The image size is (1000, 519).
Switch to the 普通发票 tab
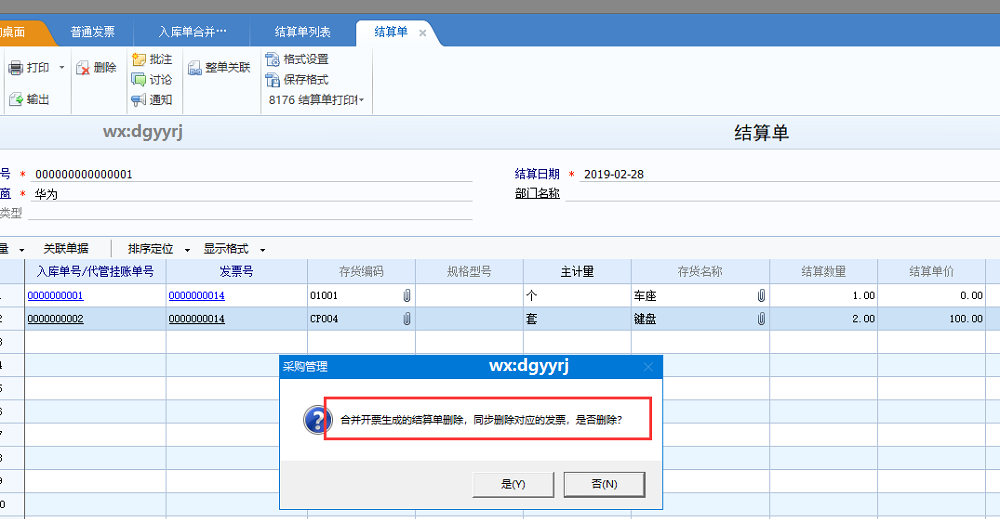pyautogui.click(x=92, y=32)
